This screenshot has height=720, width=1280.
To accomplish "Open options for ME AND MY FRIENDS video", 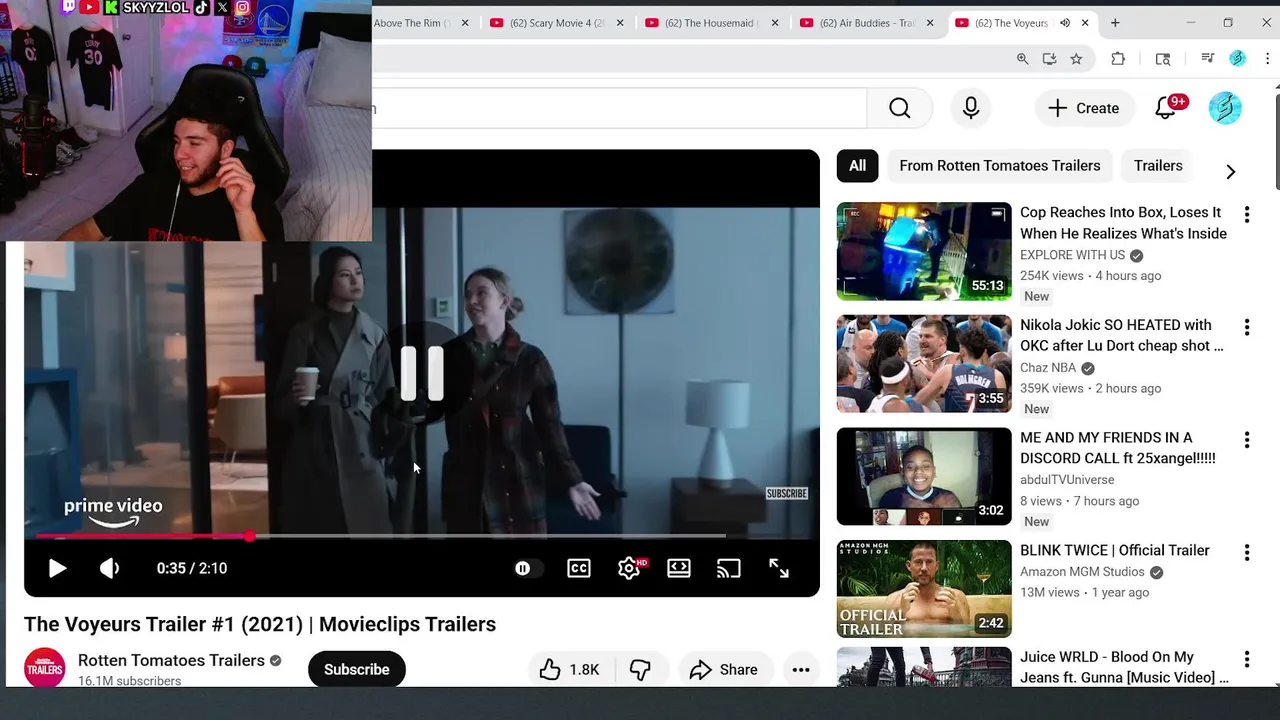I will tap(1247, 440).
